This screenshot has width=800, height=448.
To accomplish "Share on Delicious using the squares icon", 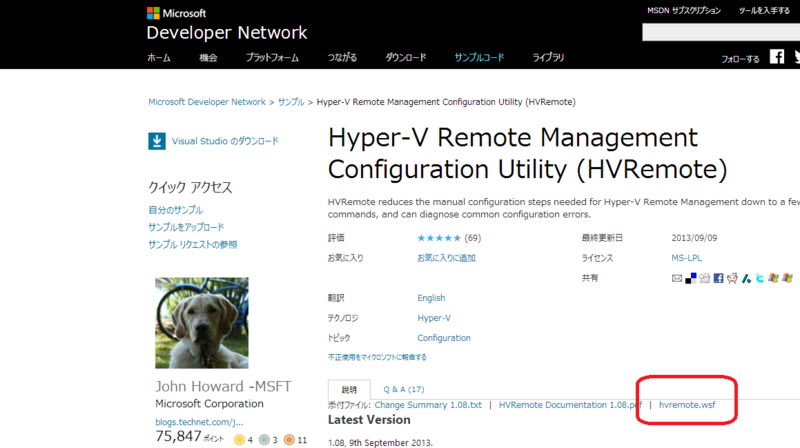I will click(690, 278).
